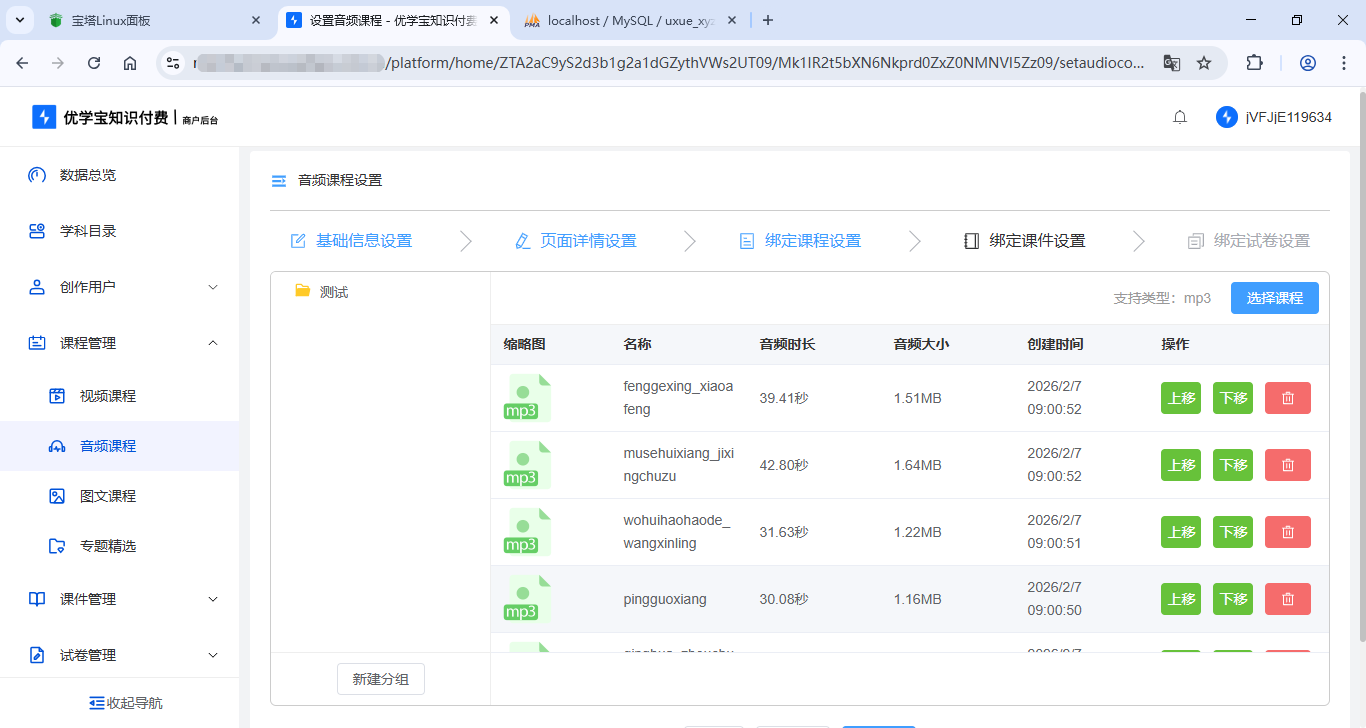Click 新建分组 to create group
The image size is (1366, 728).
(x=380, y=679)
